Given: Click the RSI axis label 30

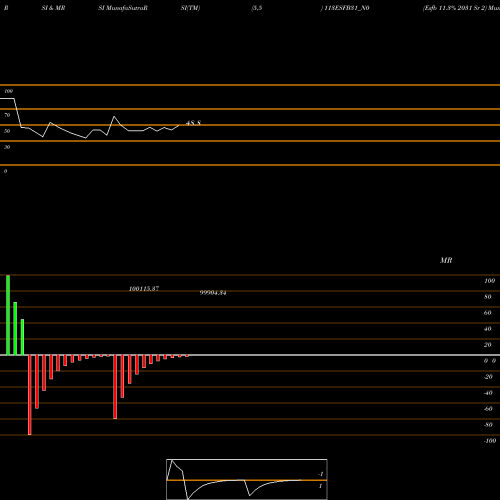Looking at the screenshot, I should click(x=7, y=147).
